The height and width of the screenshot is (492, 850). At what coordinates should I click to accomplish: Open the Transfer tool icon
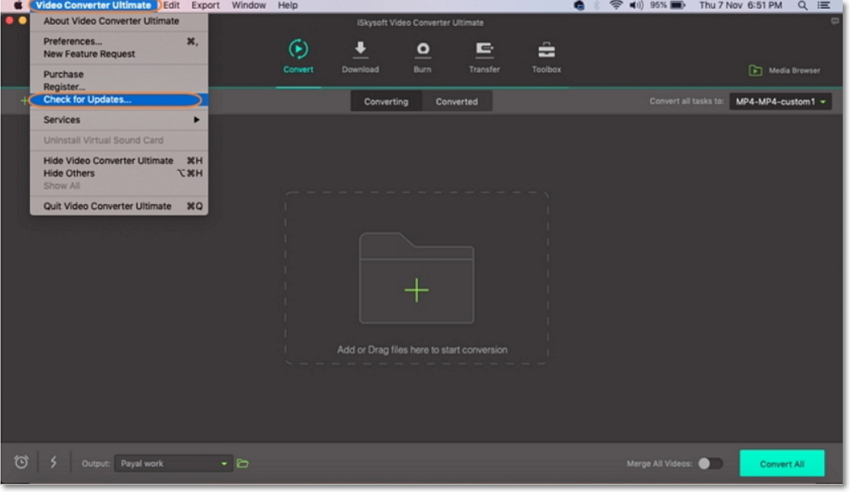point(484,50)
